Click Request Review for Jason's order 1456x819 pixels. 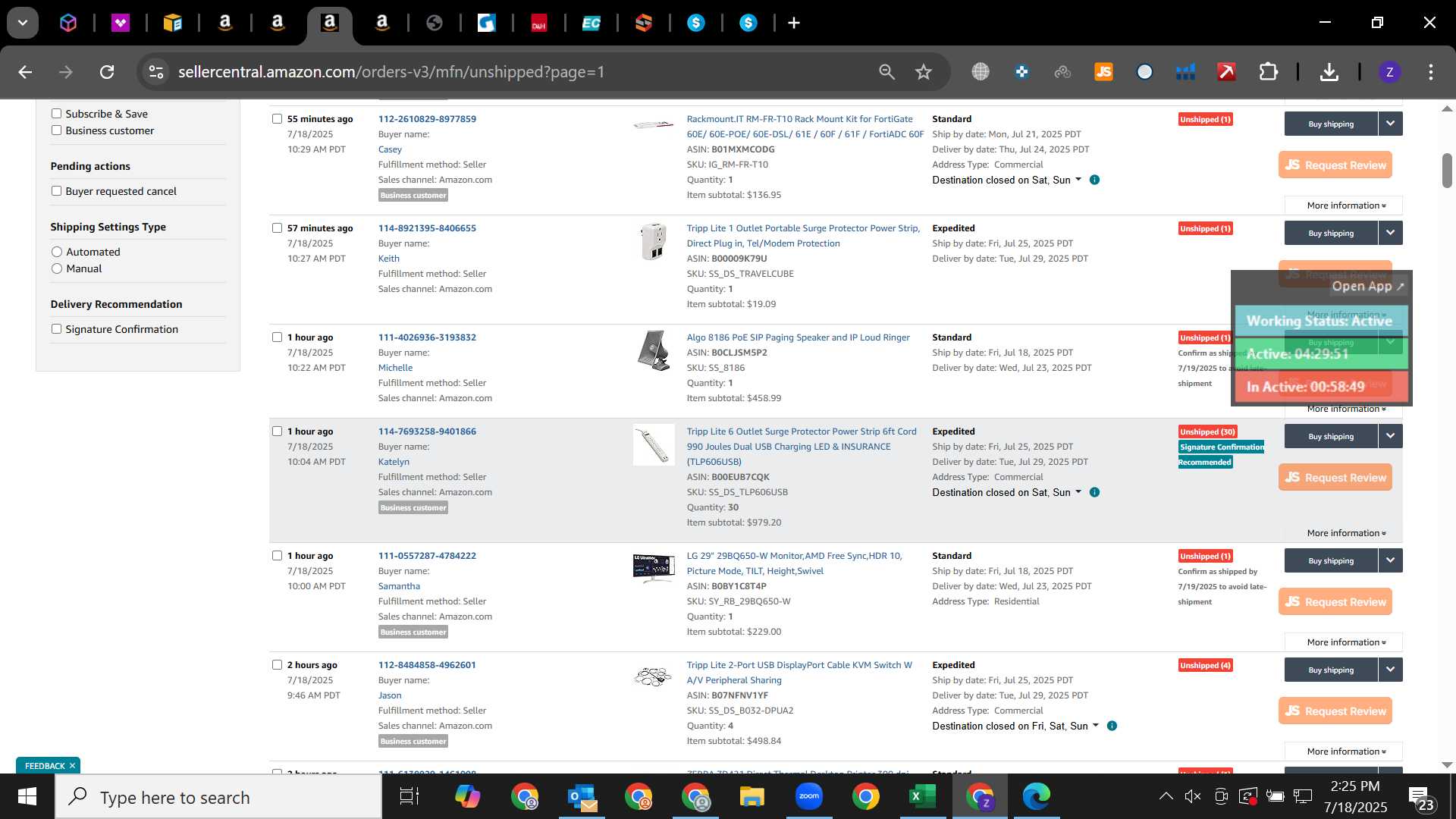[x=1335, y=711]
